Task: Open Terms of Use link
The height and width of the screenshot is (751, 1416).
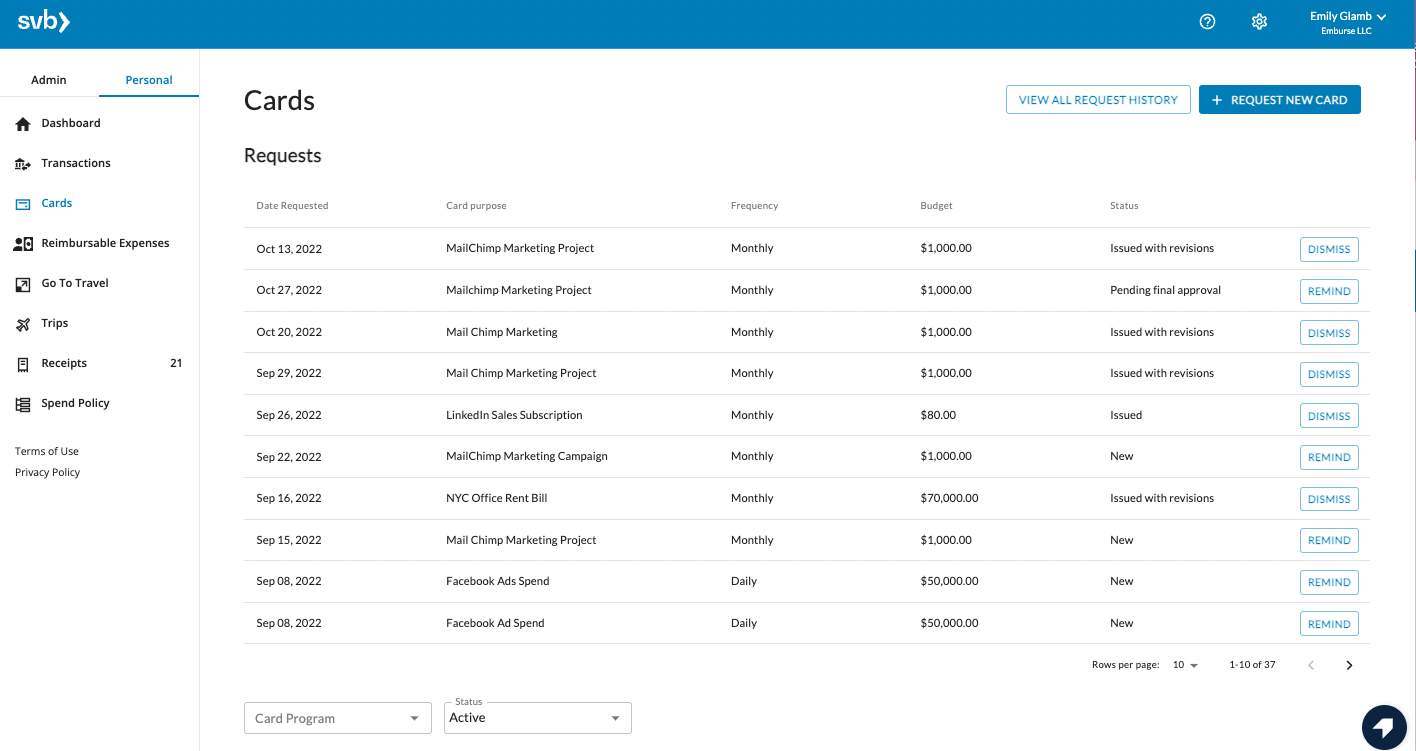Action: coord(47,451)
